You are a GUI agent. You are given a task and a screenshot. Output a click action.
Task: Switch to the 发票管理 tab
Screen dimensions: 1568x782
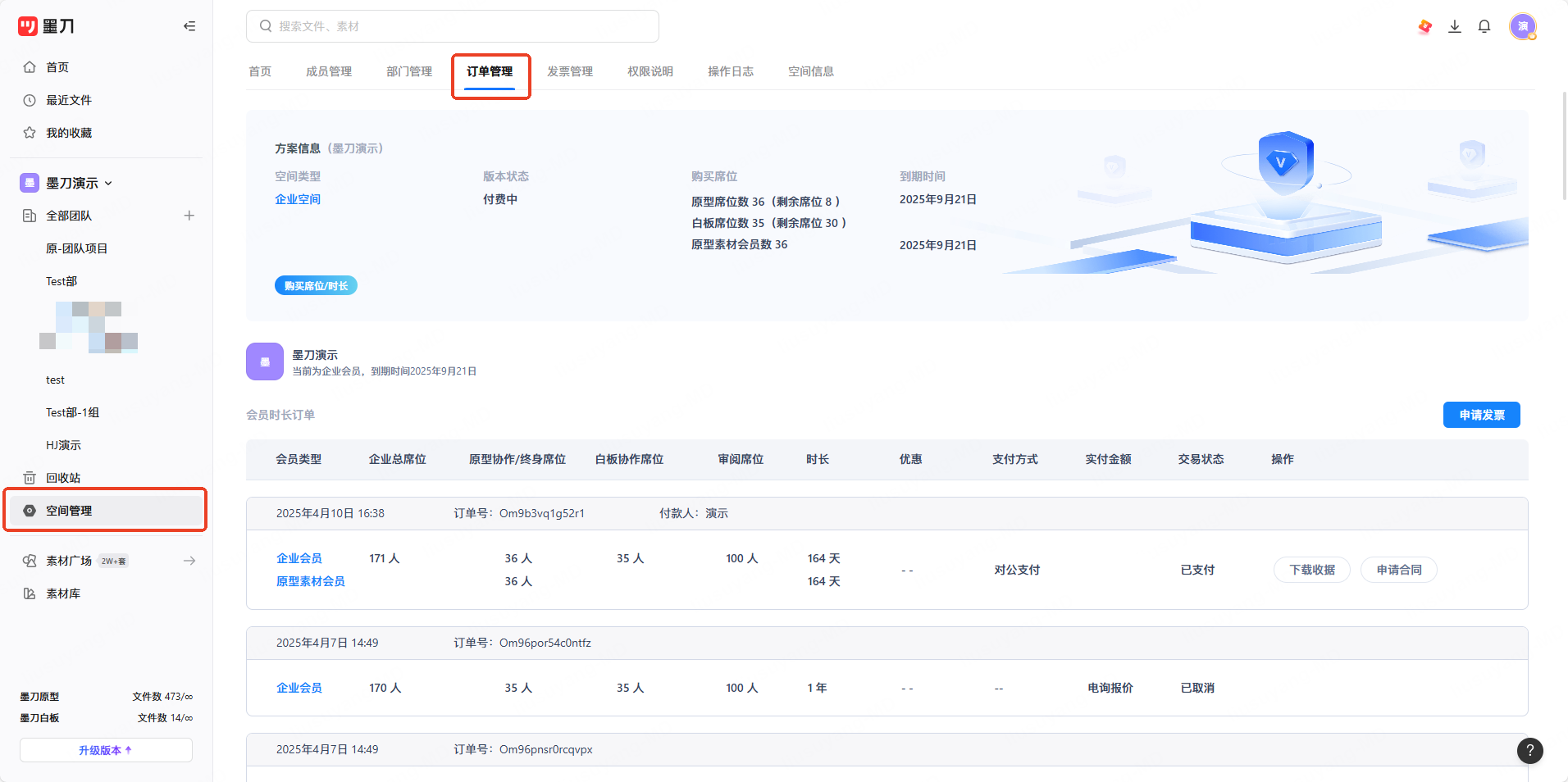[x=570, y=71]
